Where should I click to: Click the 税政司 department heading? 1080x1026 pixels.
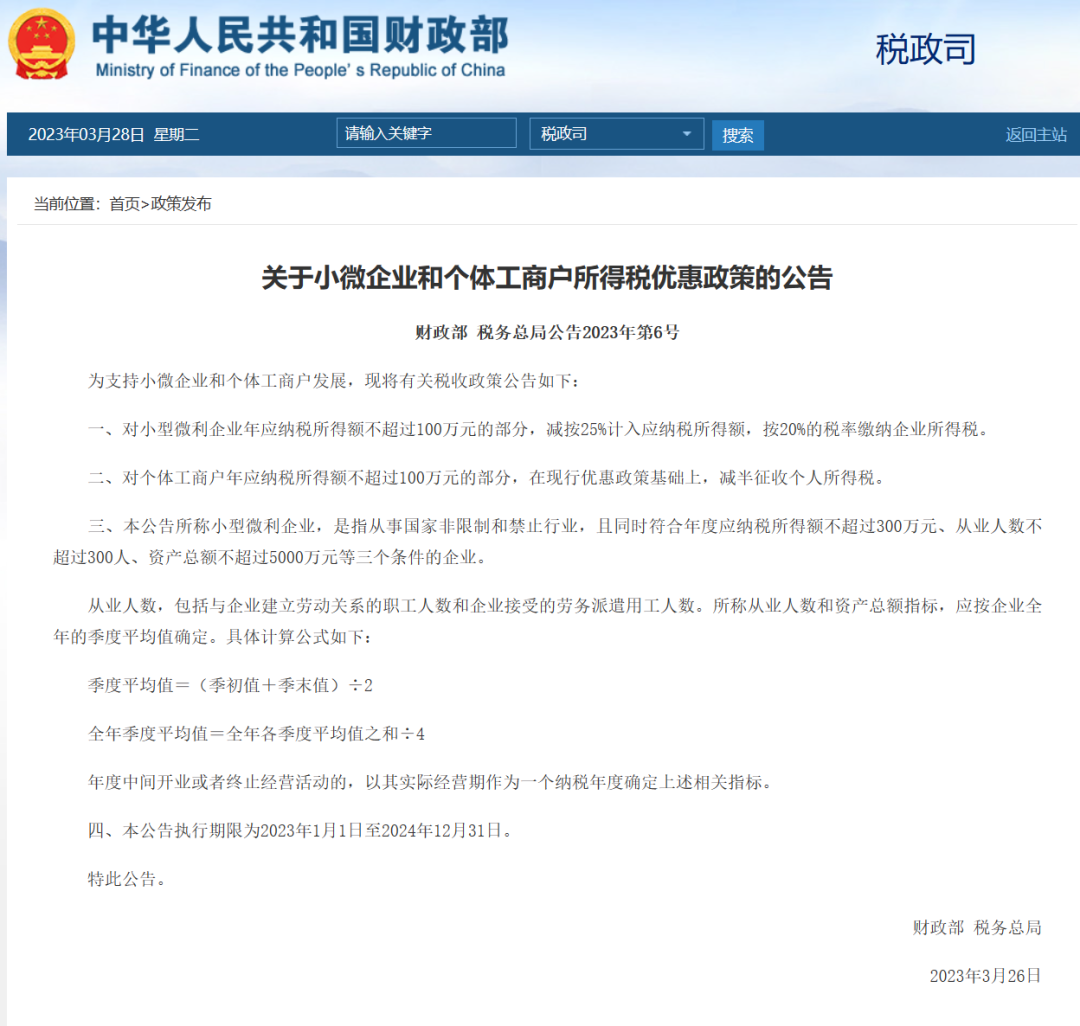click(x=926, y=50)
